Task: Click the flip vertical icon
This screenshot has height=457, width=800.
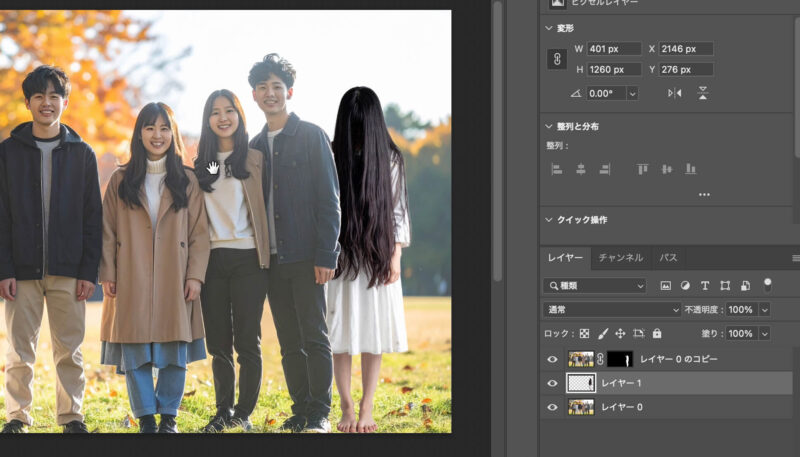Action: click(703, 93)
